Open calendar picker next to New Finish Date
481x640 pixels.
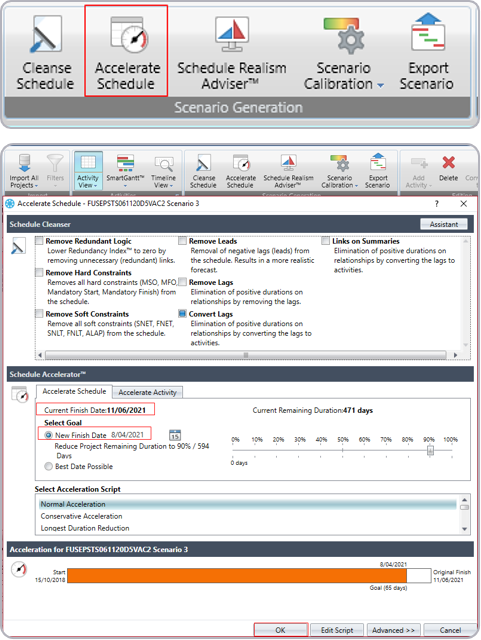point(175,435)
